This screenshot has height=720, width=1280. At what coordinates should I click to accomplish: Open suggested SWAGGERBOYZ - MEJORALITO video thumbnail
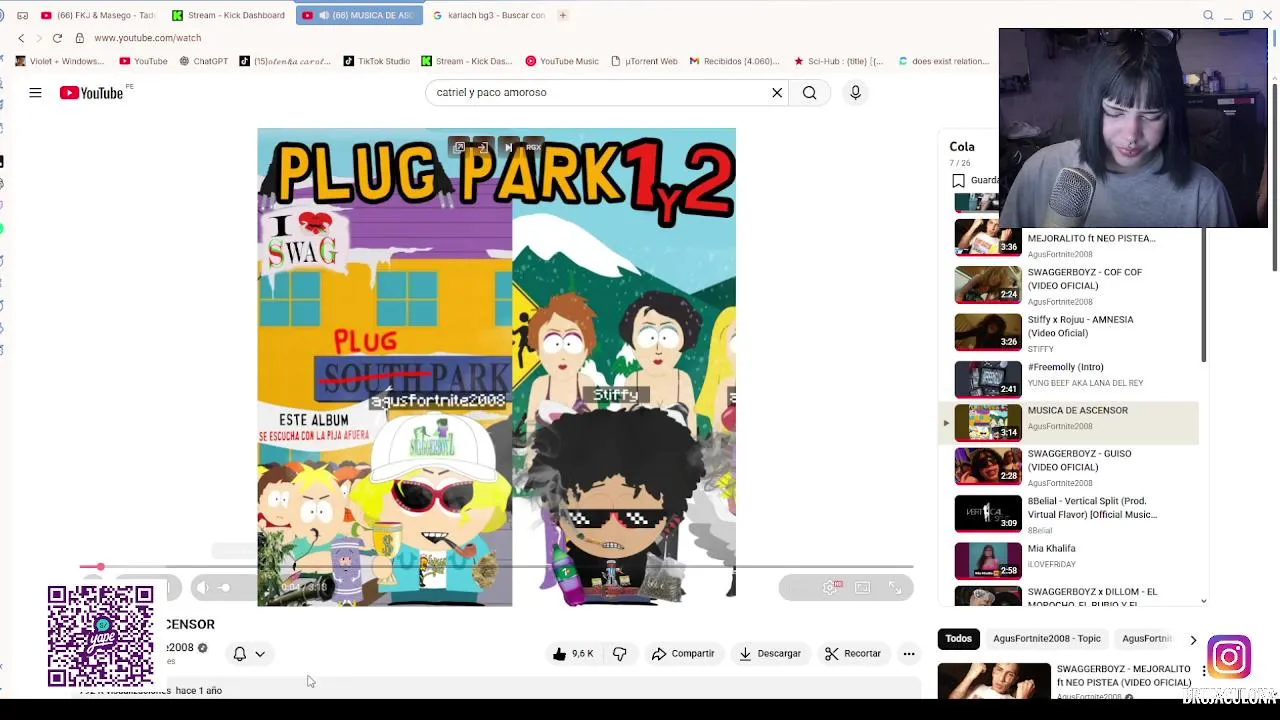994,681
